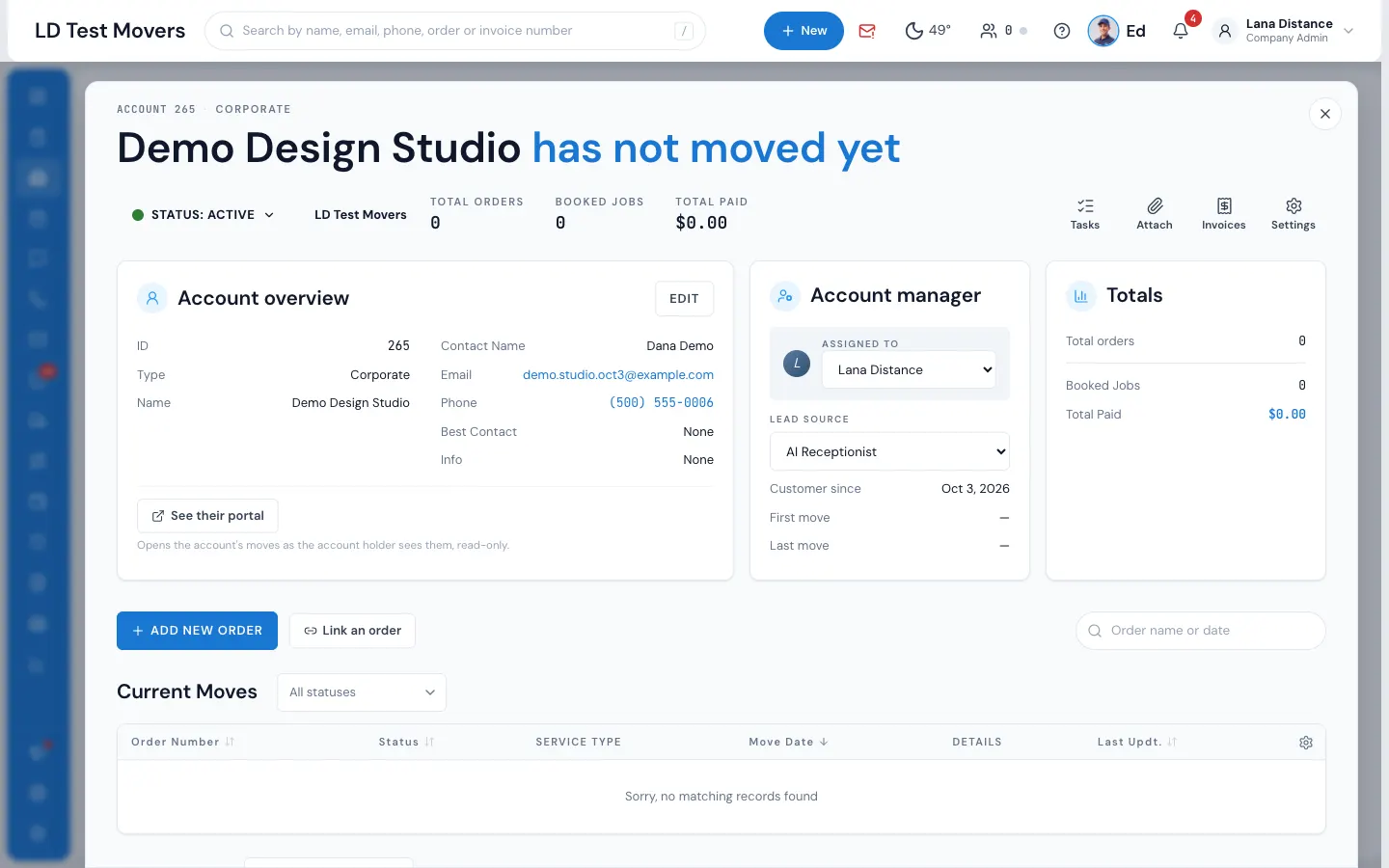Sort by Order Number column
Image resolution: width=1389 pixels, height=868 pixels.
182,742
